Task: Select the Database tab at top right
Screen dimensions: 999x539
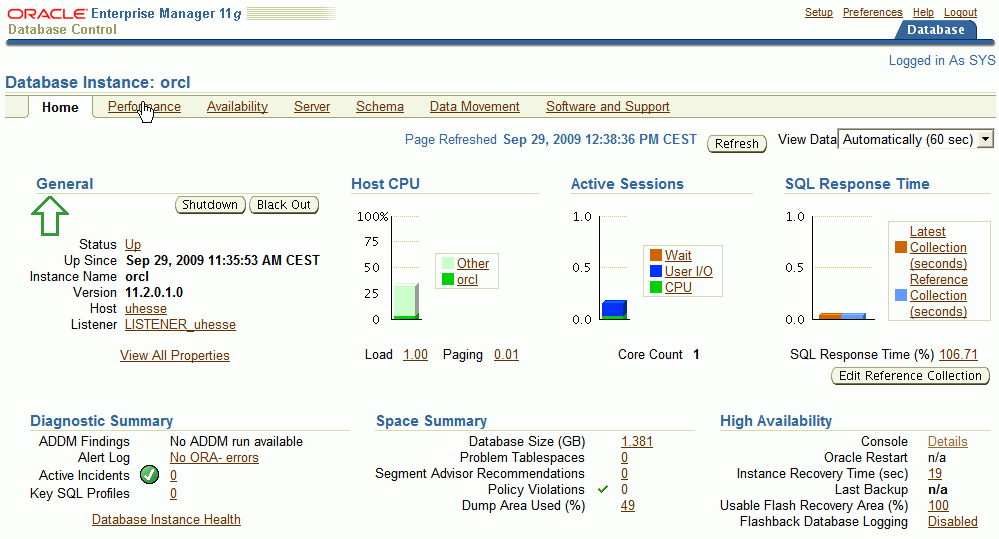Action: click(935, 30)
